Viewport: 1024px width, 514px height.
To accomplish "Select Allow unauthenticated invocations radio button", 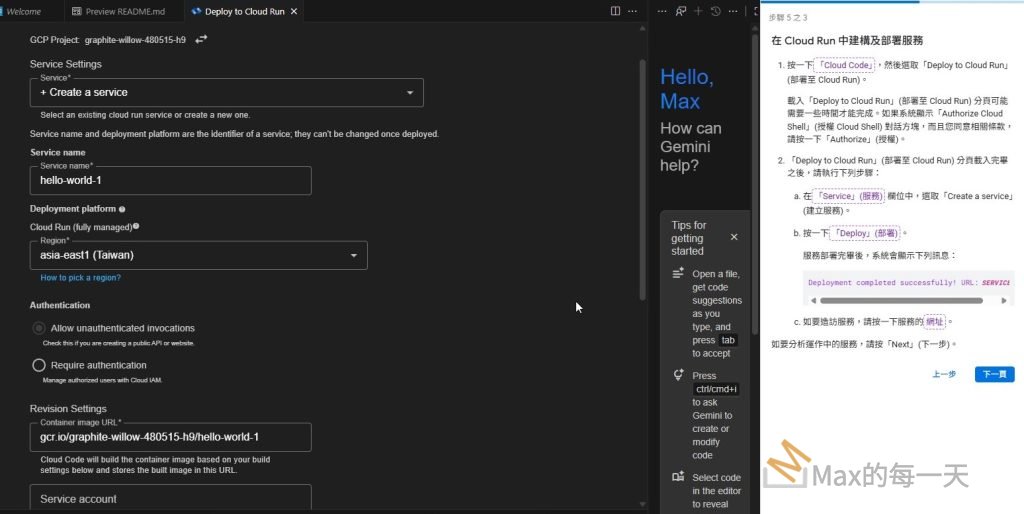I will click(x=39, y=328).
